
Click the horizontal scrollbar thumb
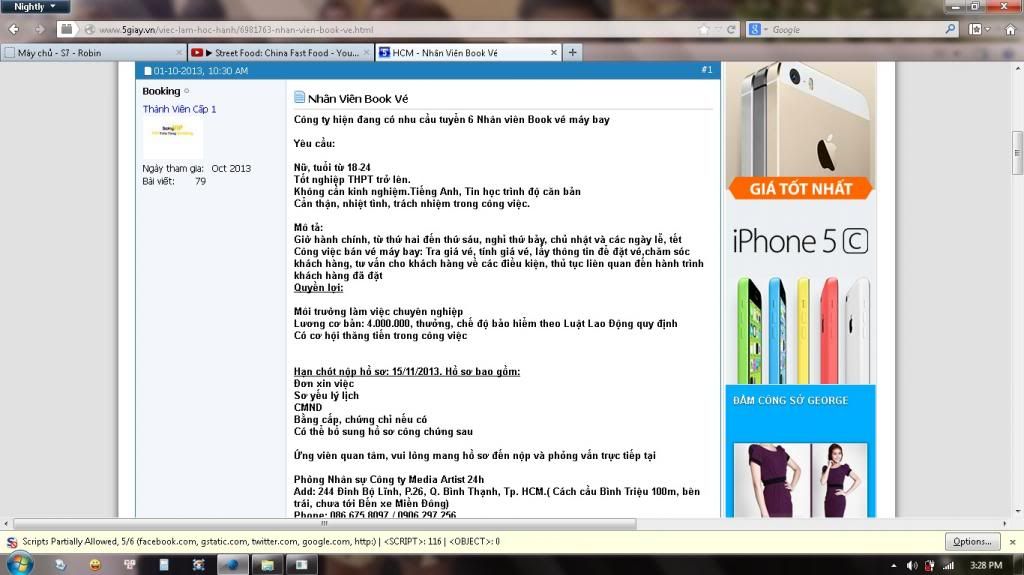323,522
